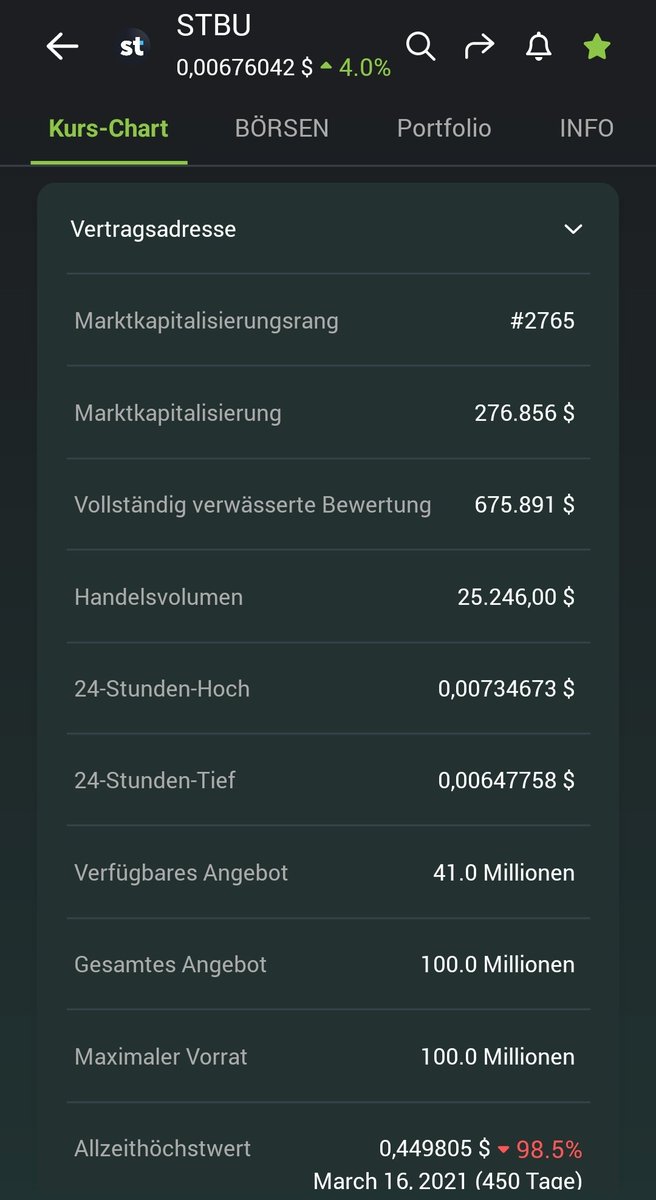
Task: Select the Marktkapitalisierungsrang #2765 value
Action: [542, 321]
